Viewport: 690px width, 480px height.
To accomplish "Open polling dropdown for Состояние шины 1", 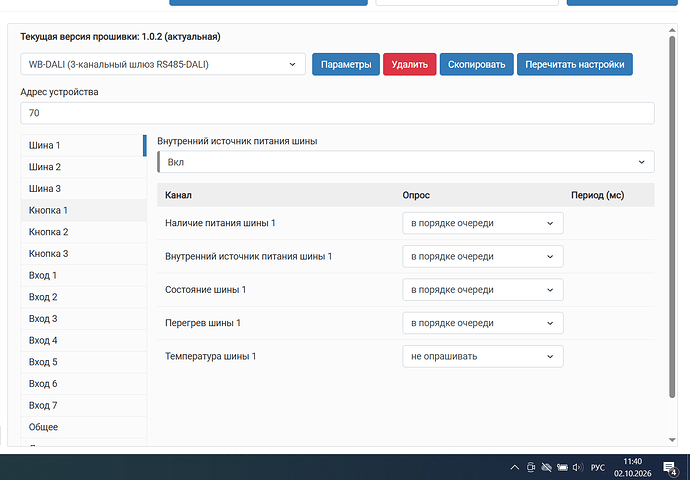I will 483,289.
